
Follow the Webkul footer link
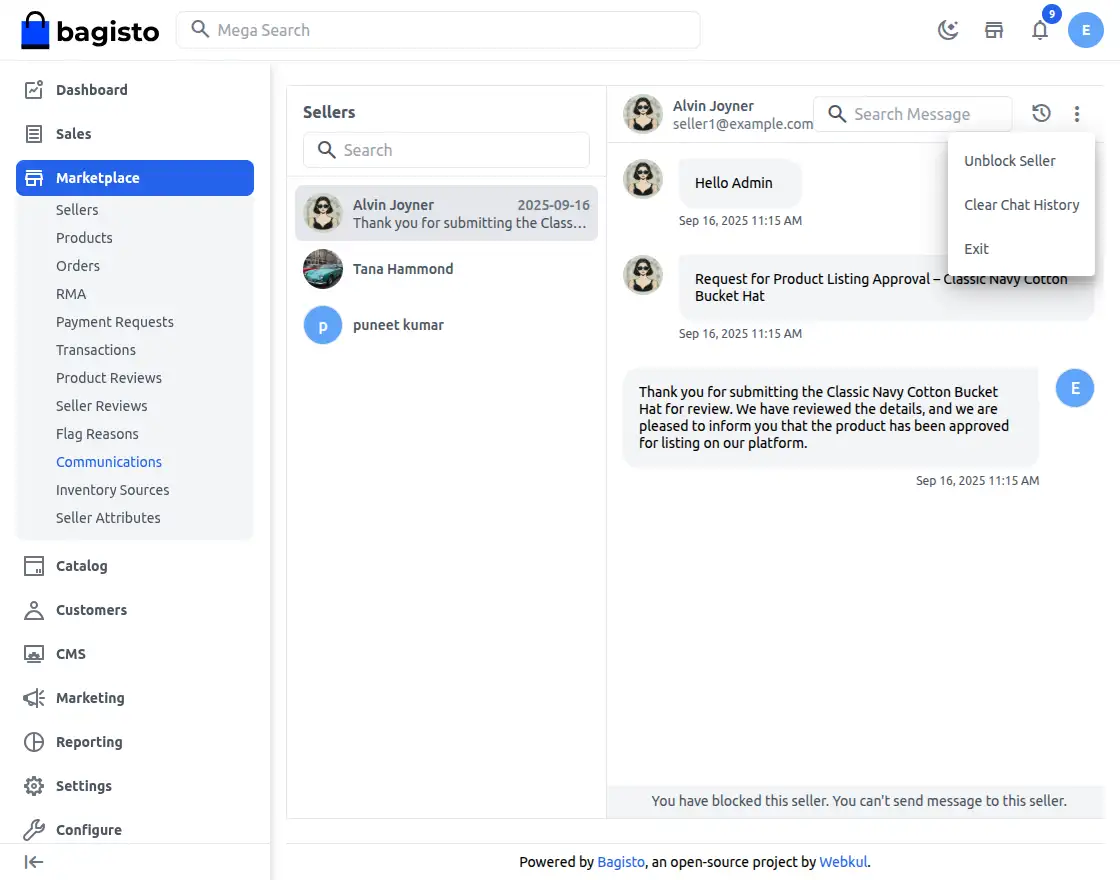coord(843,862)
